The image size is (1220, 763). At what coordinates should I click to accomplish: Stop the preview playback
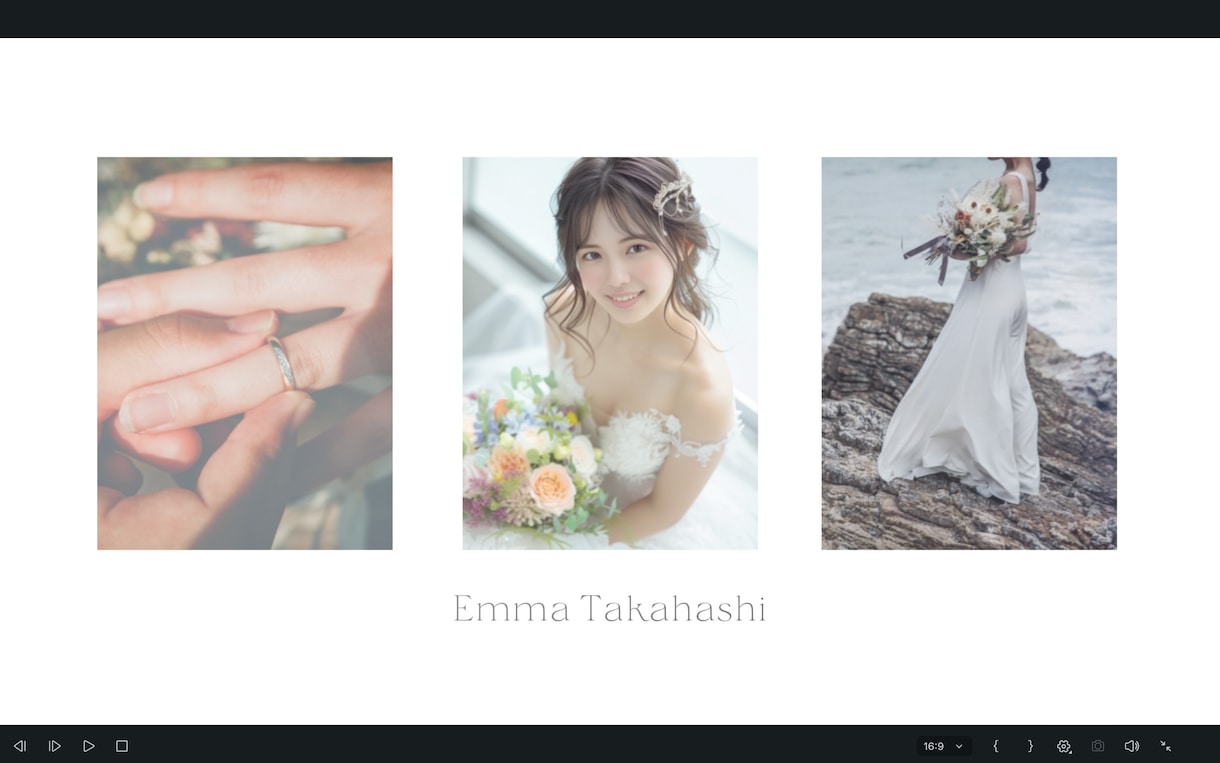pos(122,746)
